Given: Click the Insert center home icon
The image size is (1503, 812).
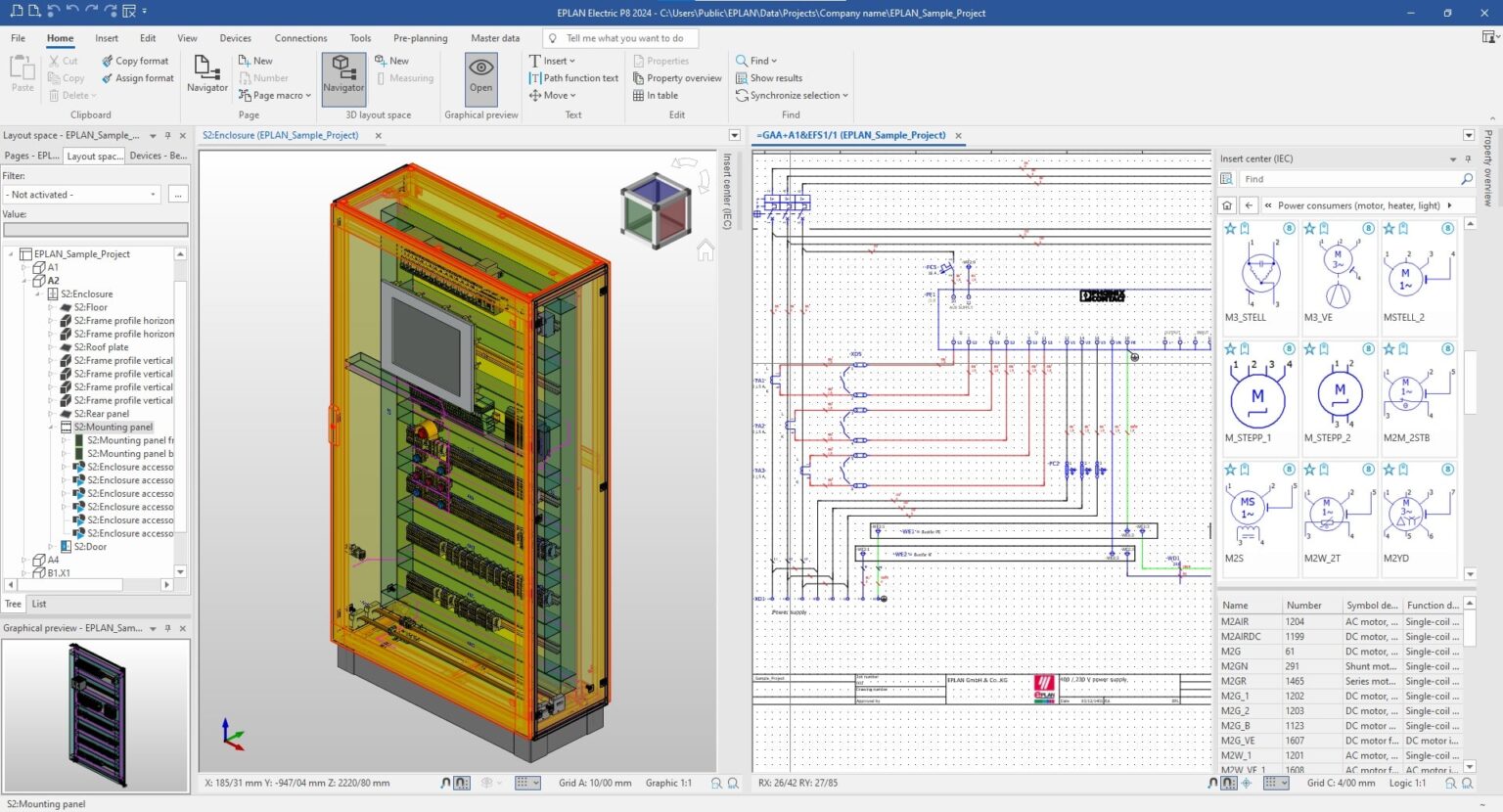Looking at the screenshot, I should [1227, 205].
